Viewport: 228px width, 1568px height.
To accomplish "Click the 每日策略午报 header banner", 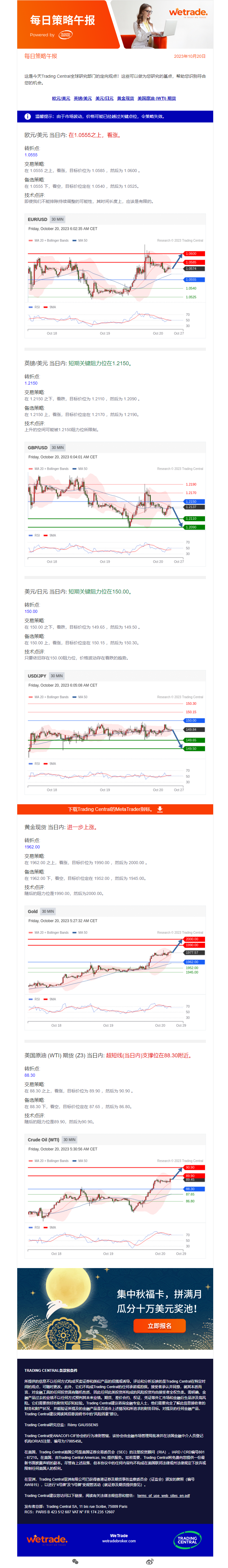I will point(115,24).
